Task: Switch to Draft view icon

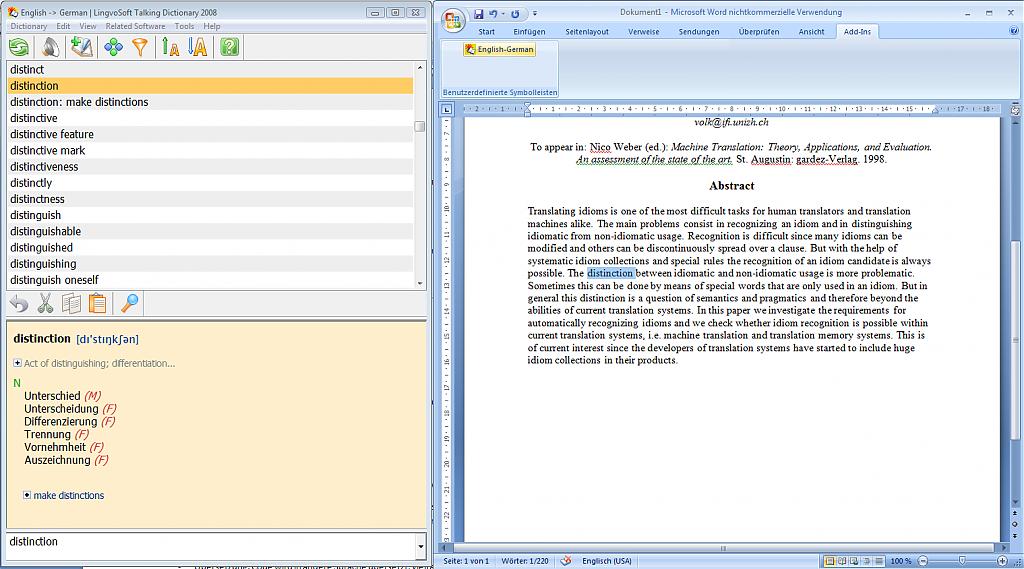Action: [x=879, y=561]
